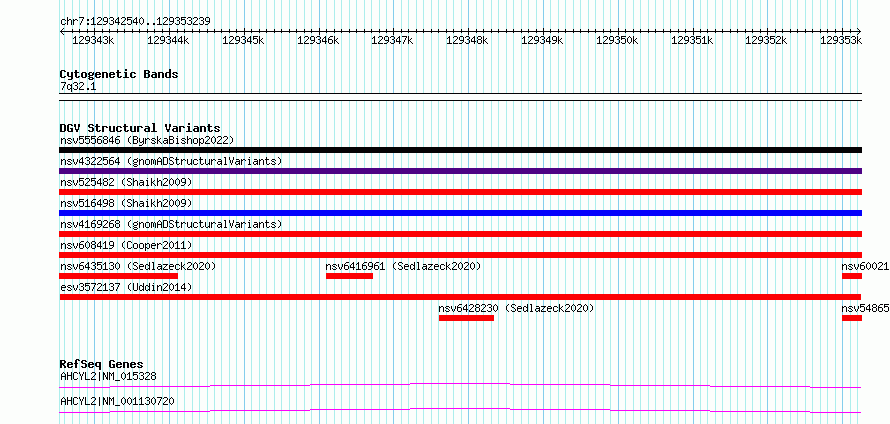Click the 129350k ruler tick label
Screen dimensions: 890x424
coord(618,40)
